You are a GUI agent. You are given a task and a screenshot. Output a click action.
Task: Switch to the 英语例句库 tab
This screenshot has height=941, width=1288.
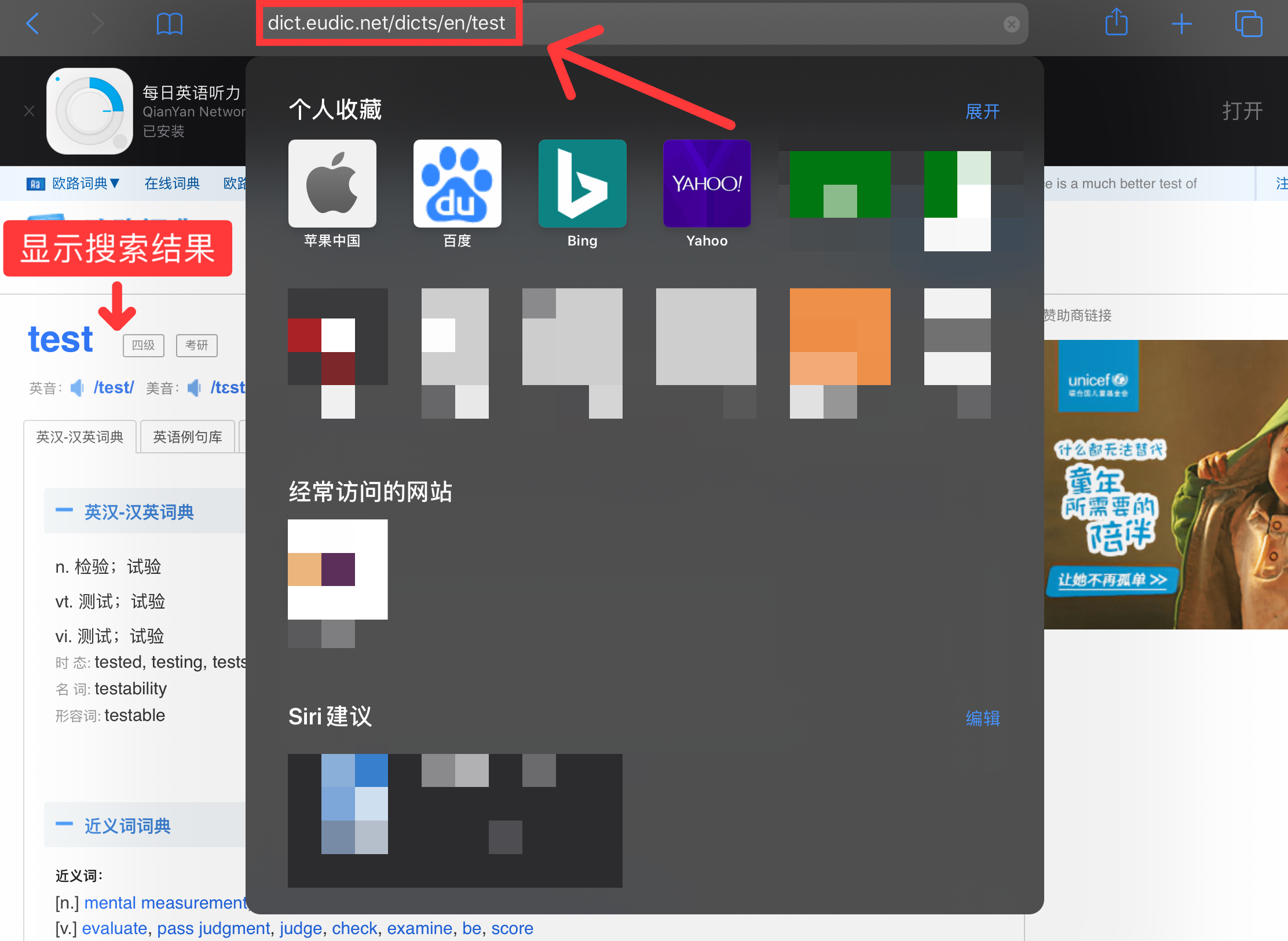[x=187, y=437]
